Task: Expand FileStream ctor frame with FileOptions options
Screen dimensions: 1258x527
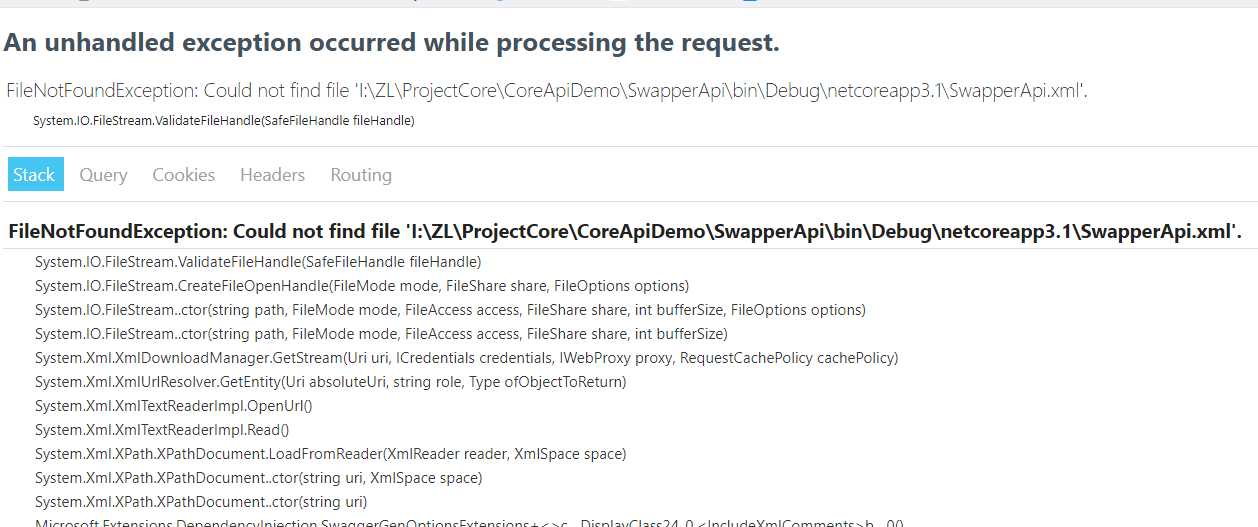Action: [x=450, y=310]
